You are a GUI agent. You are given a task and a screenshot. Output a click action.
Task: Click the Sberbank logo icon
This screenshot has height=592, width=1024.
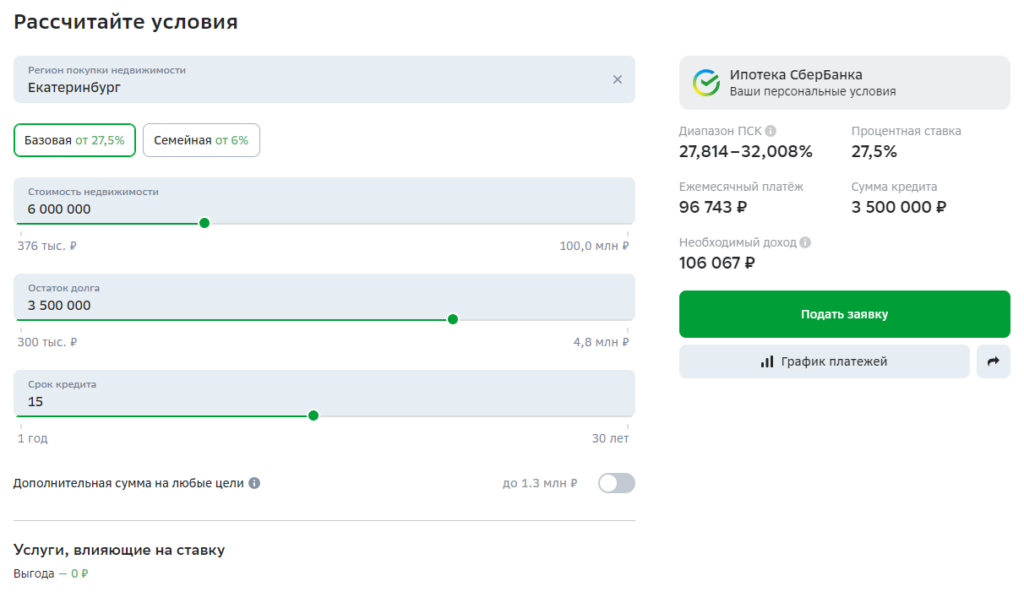pos(706,83)
